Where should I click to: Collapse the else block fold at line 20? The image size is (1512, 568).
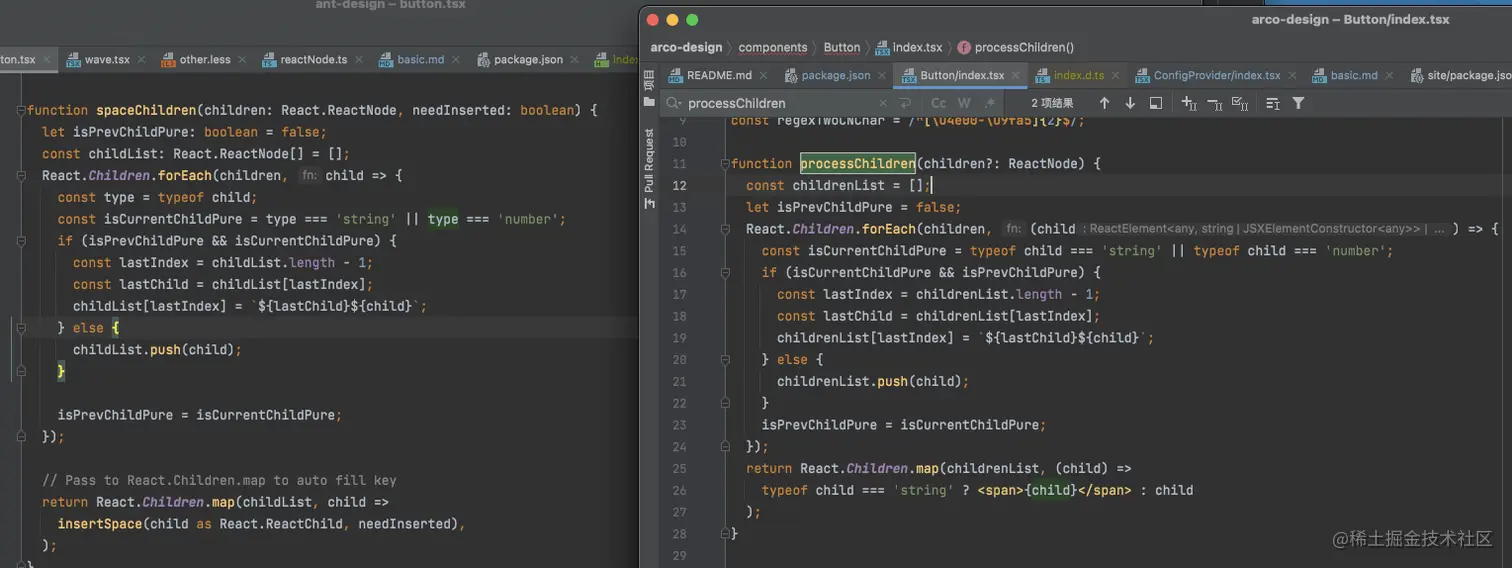click(x=724, y=360)
